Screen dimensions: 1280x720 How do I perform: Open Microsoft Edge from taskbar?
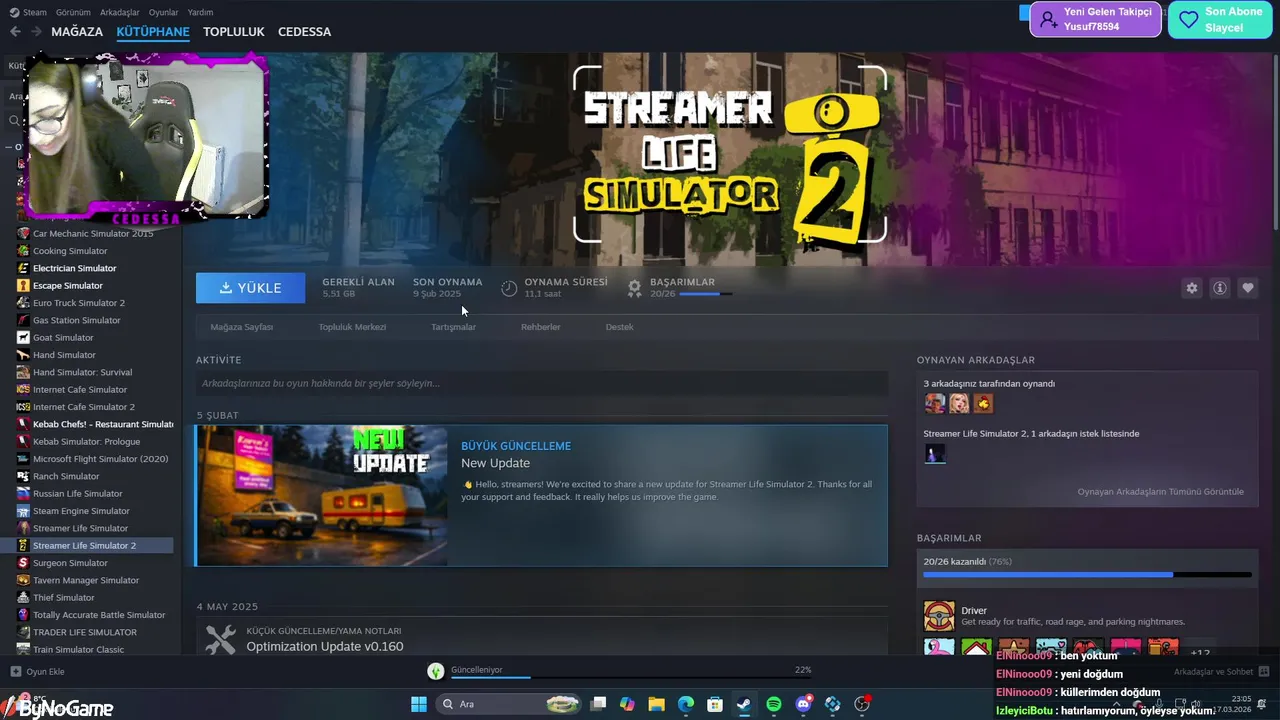686,704
